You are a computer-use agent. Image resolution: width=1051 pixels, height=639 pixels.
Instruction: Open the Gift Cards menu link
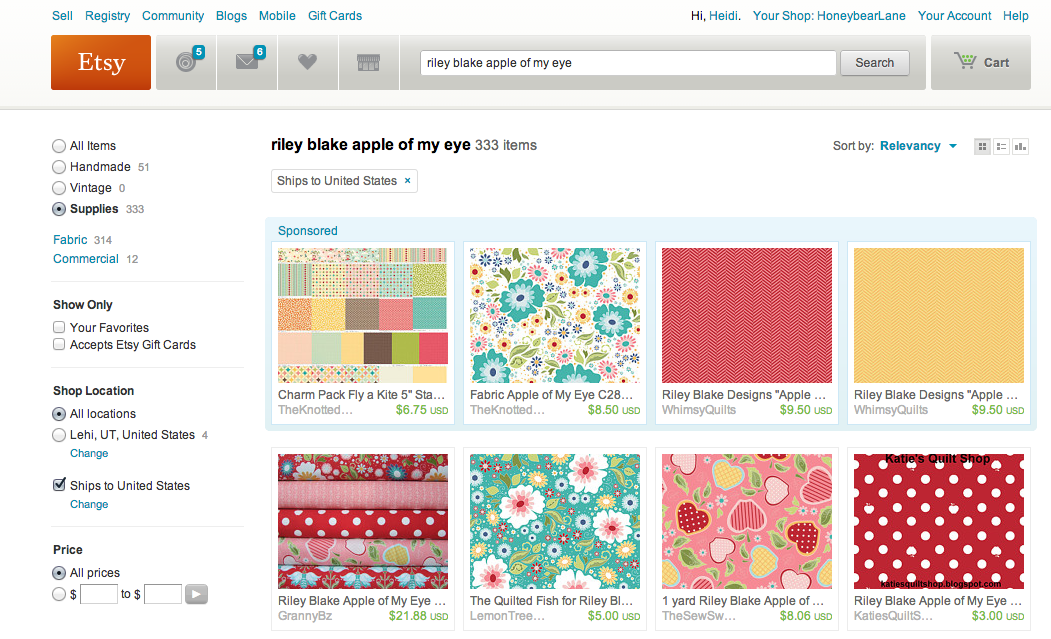coord(334,15)
